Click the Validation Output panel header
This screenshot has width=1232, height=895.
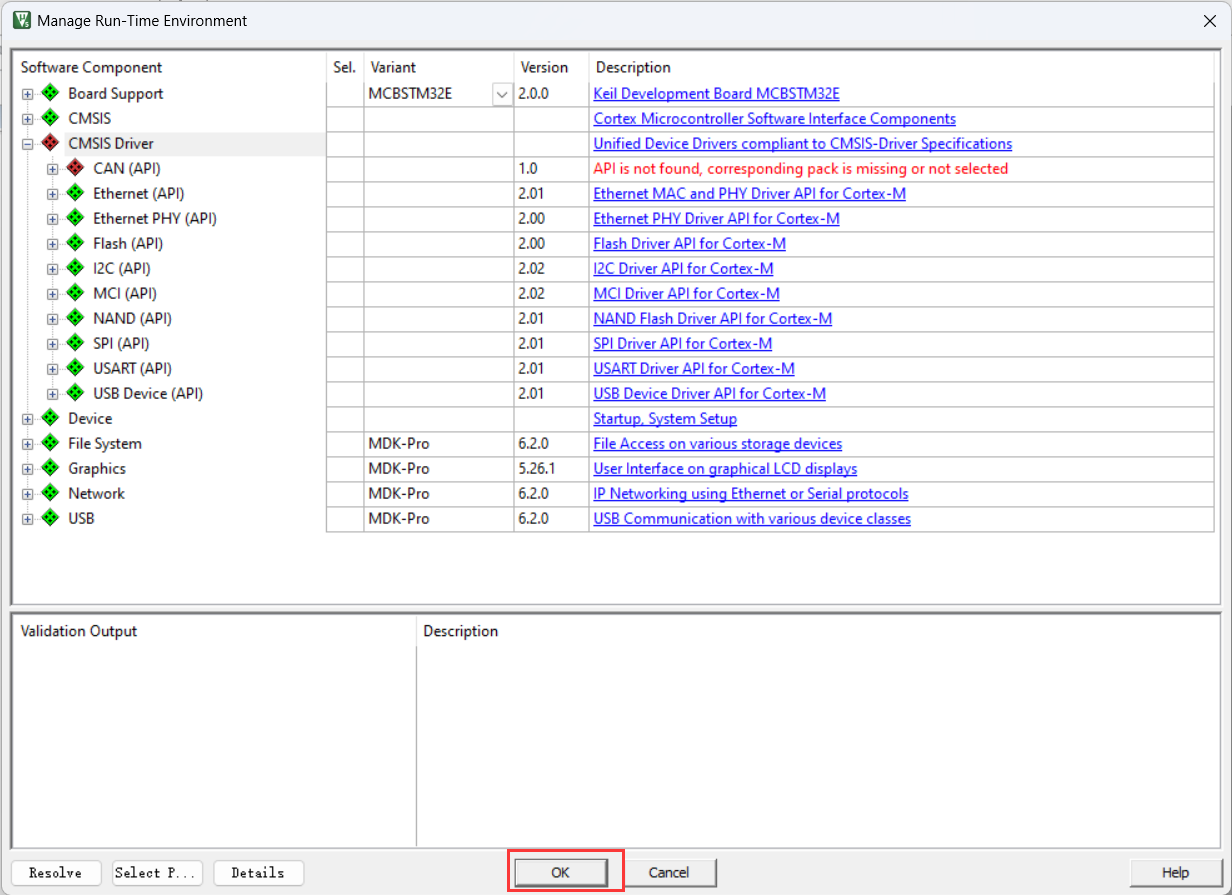tap(79, 631)
